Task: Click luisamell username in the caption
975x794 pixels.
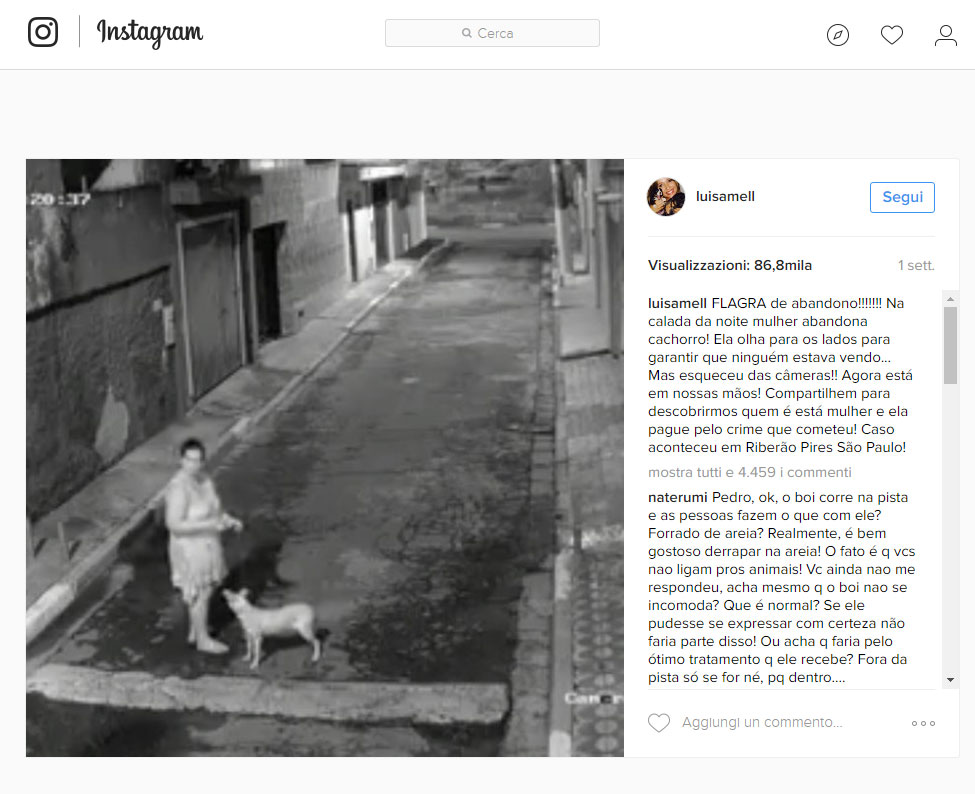Action: click(x=677, y=303)
